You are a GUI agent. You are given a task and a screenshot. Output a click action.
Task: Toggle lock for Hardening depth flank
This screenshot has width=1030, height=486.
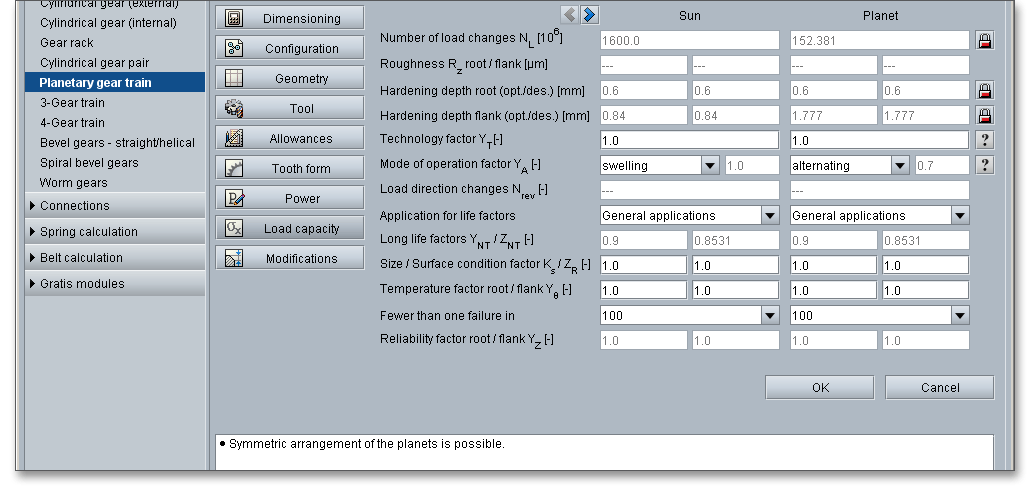pos(985,116)
